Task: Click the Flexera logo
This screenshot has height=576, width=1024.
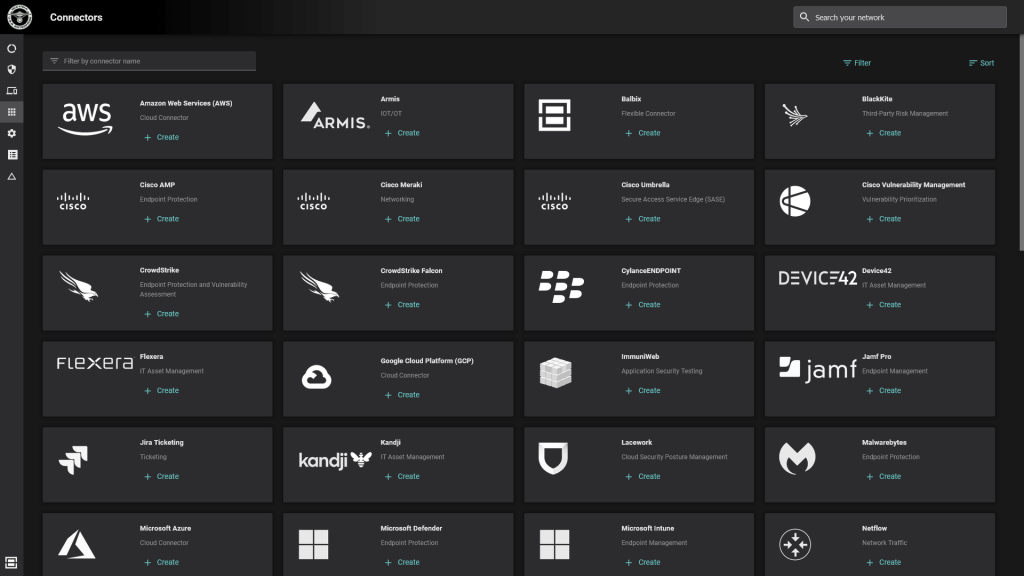Action: 95,363
